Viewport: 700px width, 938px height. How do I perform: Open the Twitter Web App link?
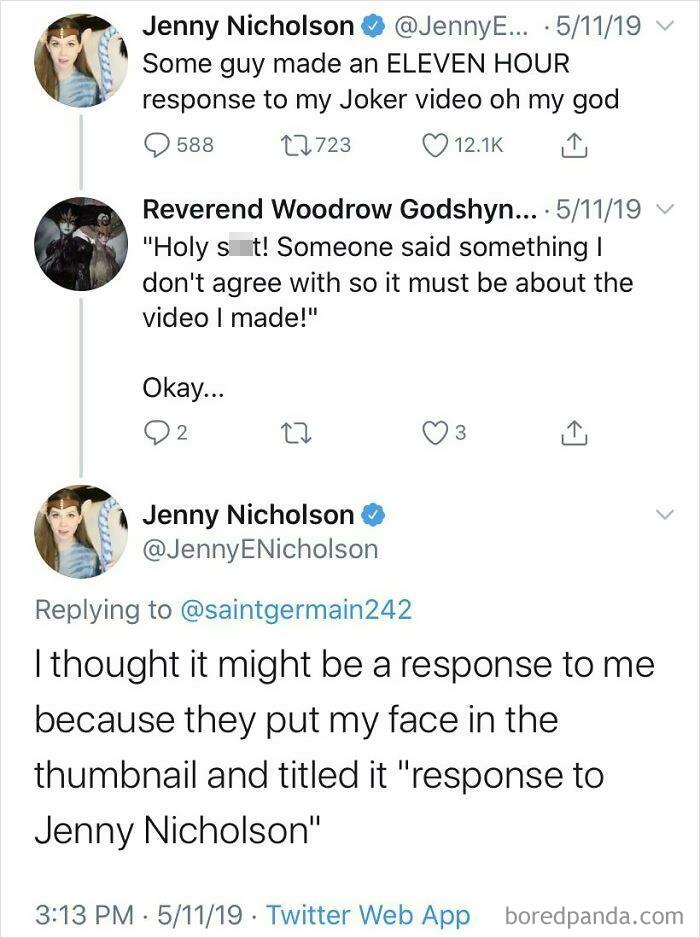click(369, 914)
